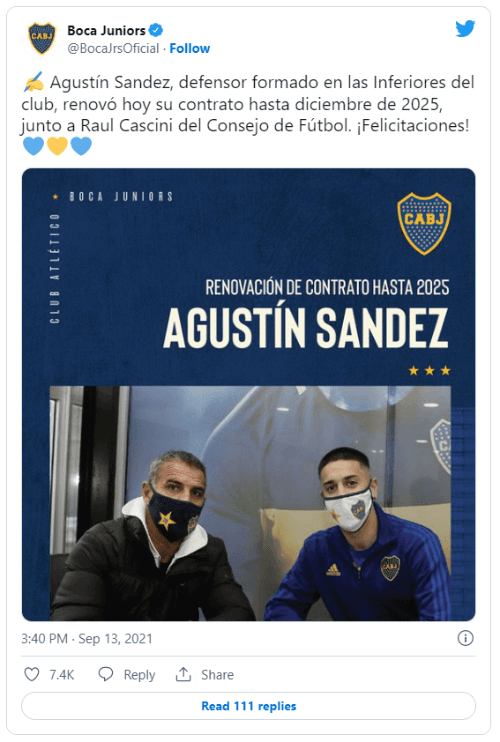
Task: Click the Share label
Action: 217,674
